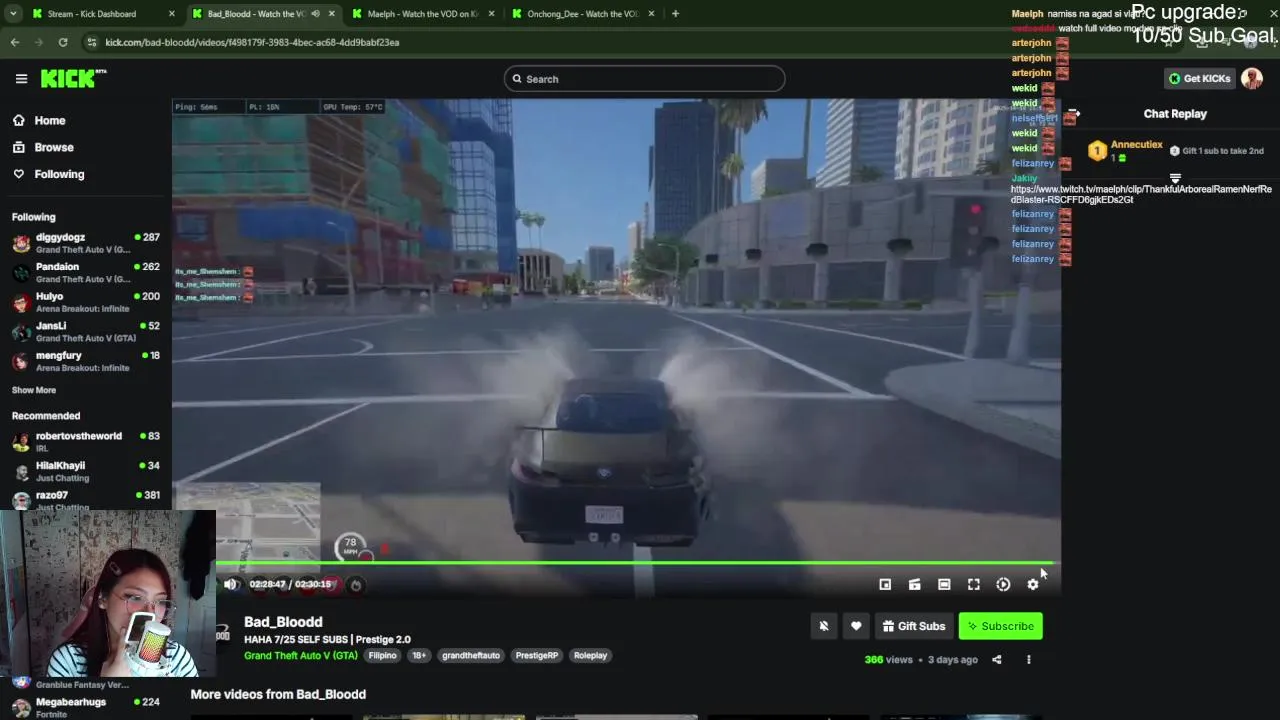Open Megabearhugs recommended channel
Image resolution: width=1280 pixels, height=720 pixels.
pos(86,707)
